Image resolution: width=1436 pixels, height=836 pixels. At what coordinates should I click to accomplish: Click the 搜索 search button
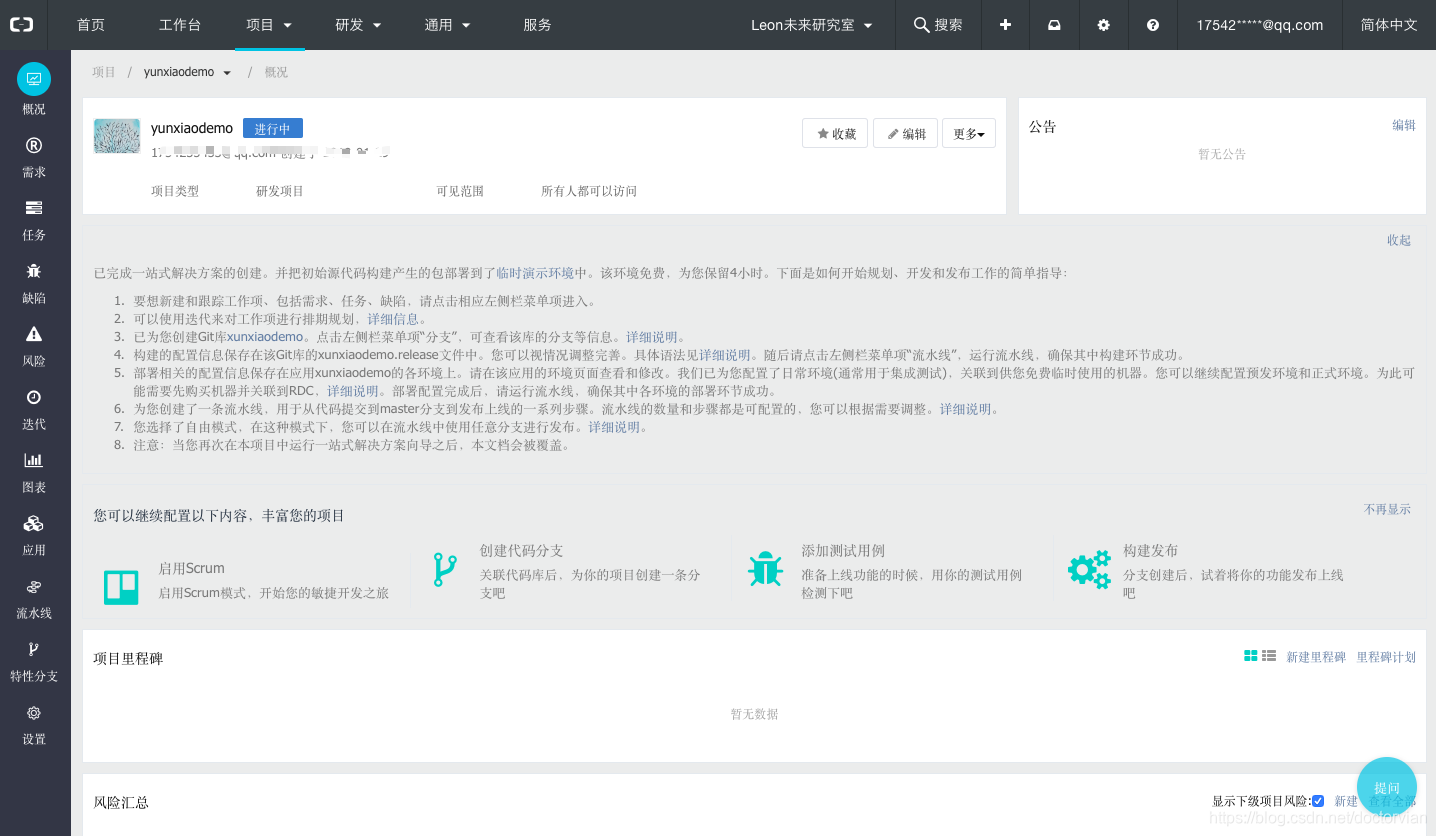click(938, 25)
